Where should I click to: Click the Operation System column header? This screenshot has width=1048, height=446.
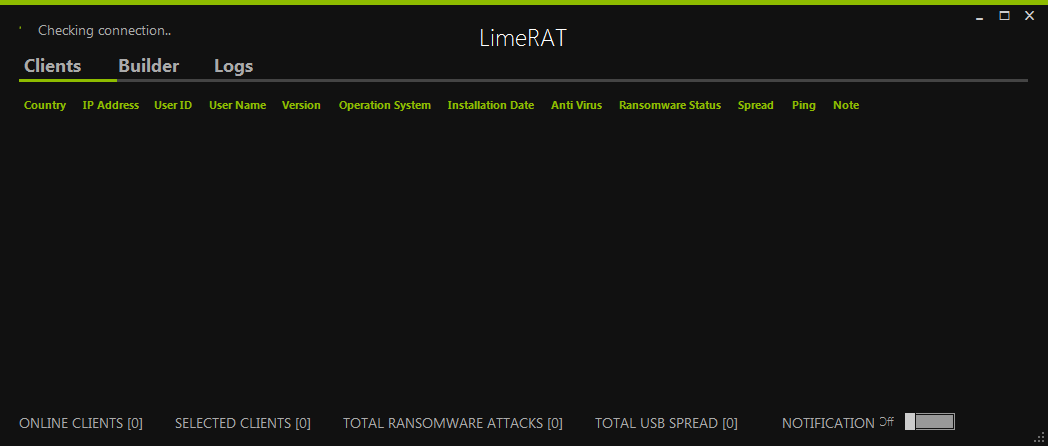coord(384,105)
